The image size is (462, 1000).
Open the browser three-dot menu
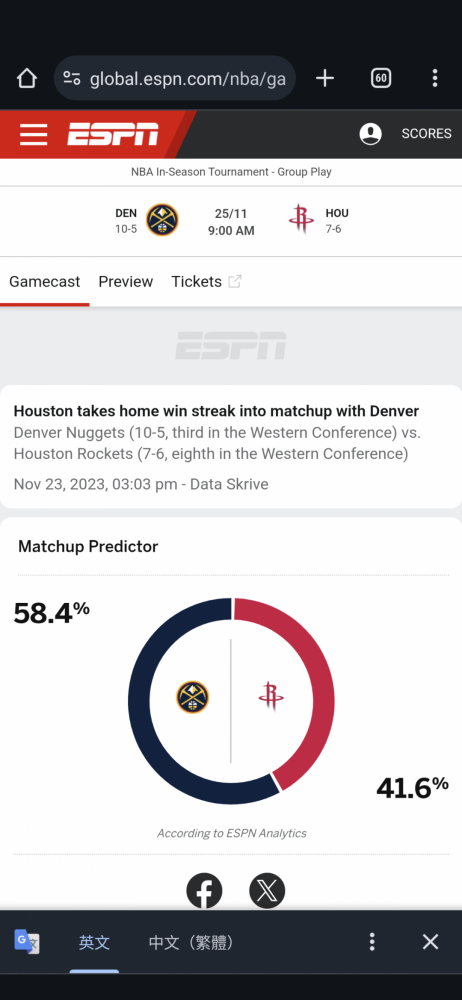(x=435, y=78)
